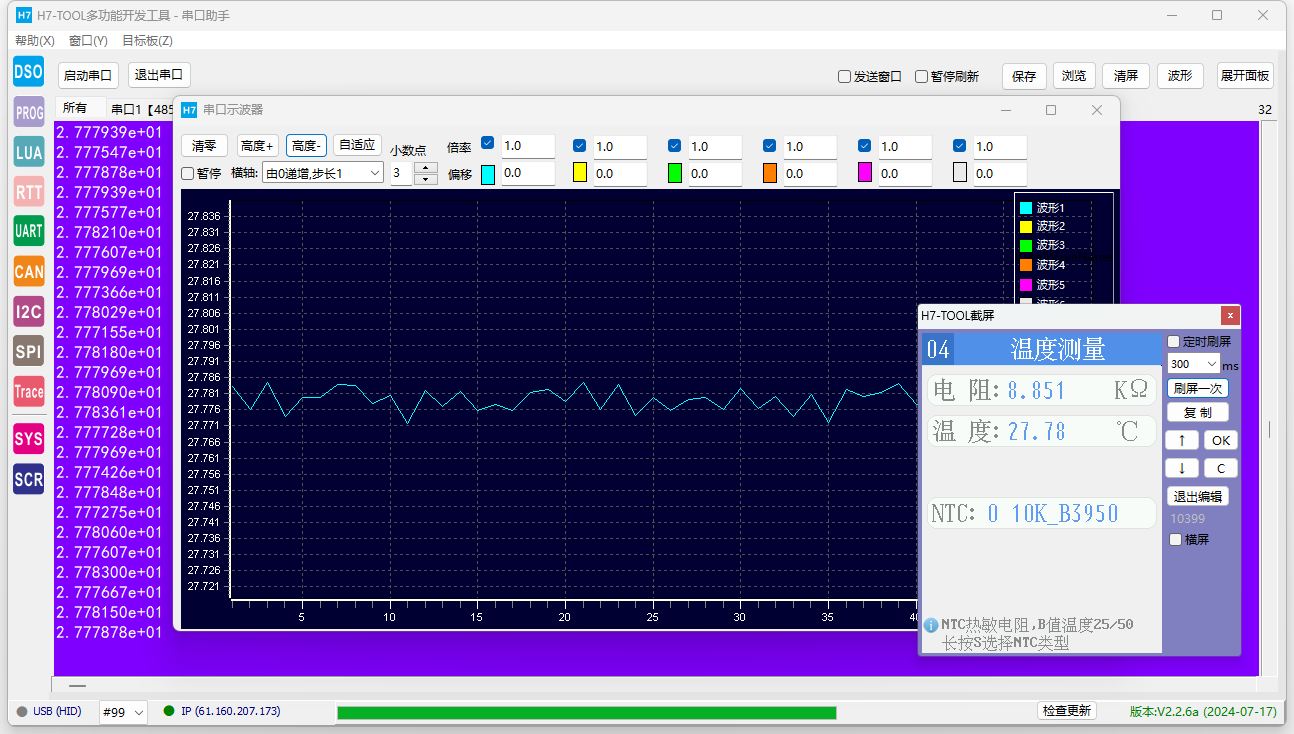Decrease the 小数点 value with down arrow
1294x734 pixels.
pyautogui.click(x=426, y=179)
